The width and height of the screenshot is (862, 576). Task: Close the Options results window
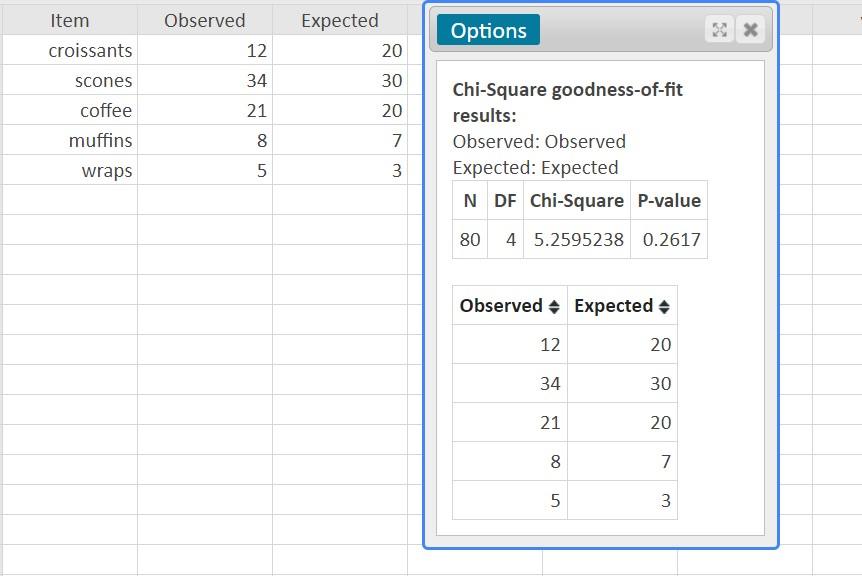(x=751, y=30)
